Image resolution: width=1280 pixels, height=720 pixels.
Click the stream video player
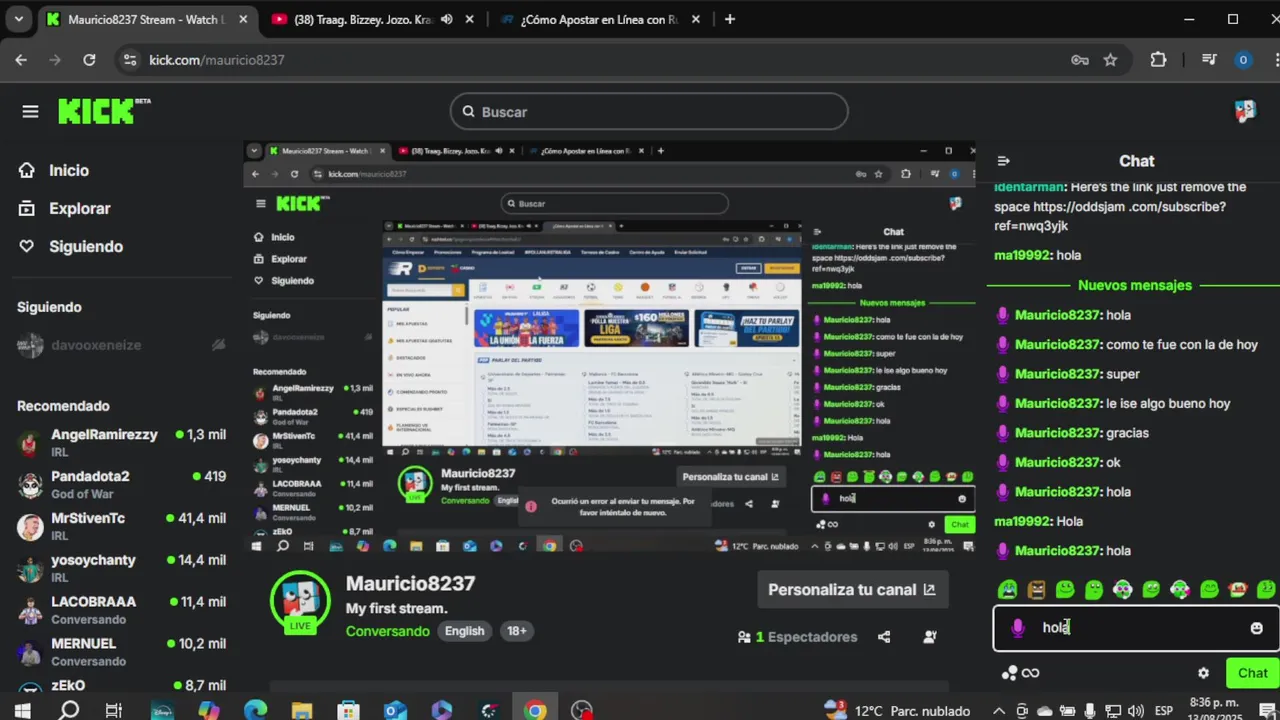(x=610, y=346)
